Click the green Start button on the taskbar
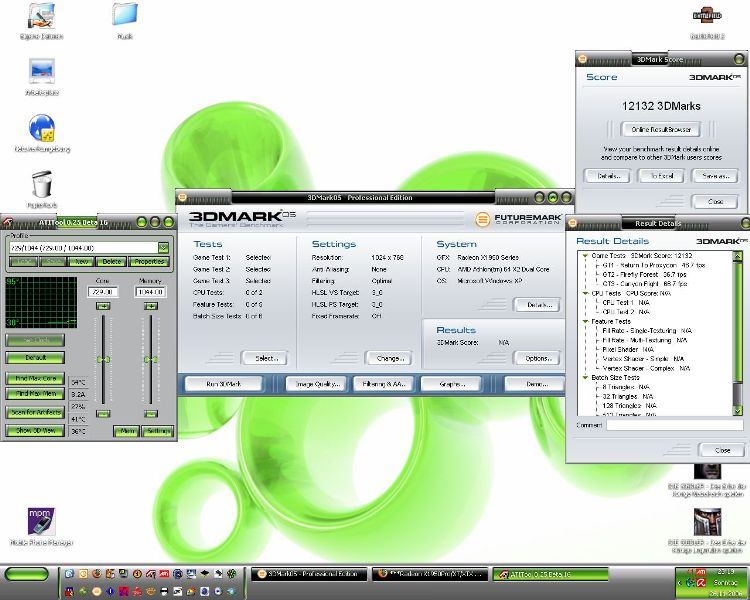The width and height of the screenshot is (750, 600). click(26, 574)
